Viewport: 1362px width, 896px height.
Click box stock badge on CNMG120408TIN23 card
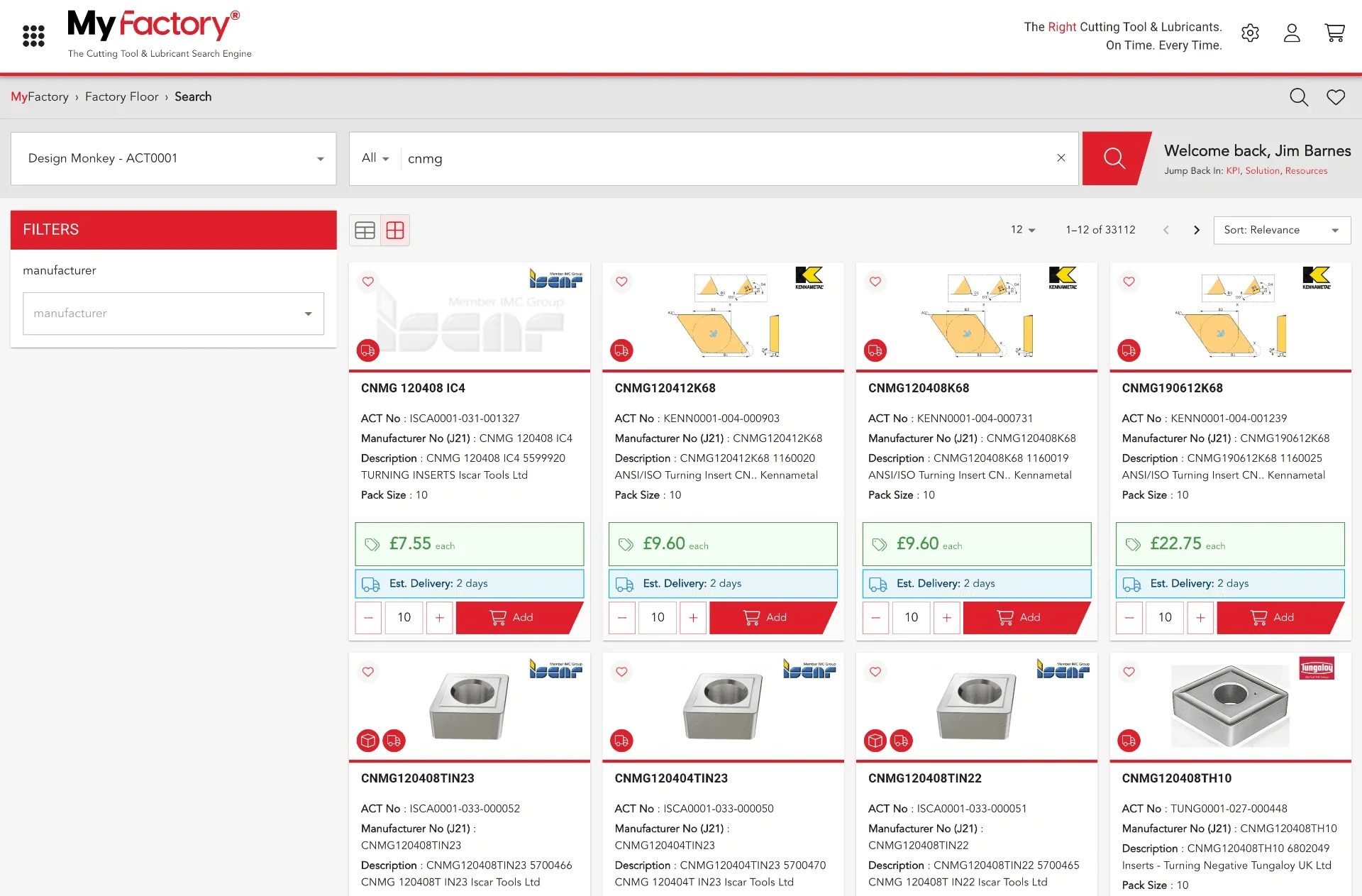pyautogui.click(x=367, y=741)
